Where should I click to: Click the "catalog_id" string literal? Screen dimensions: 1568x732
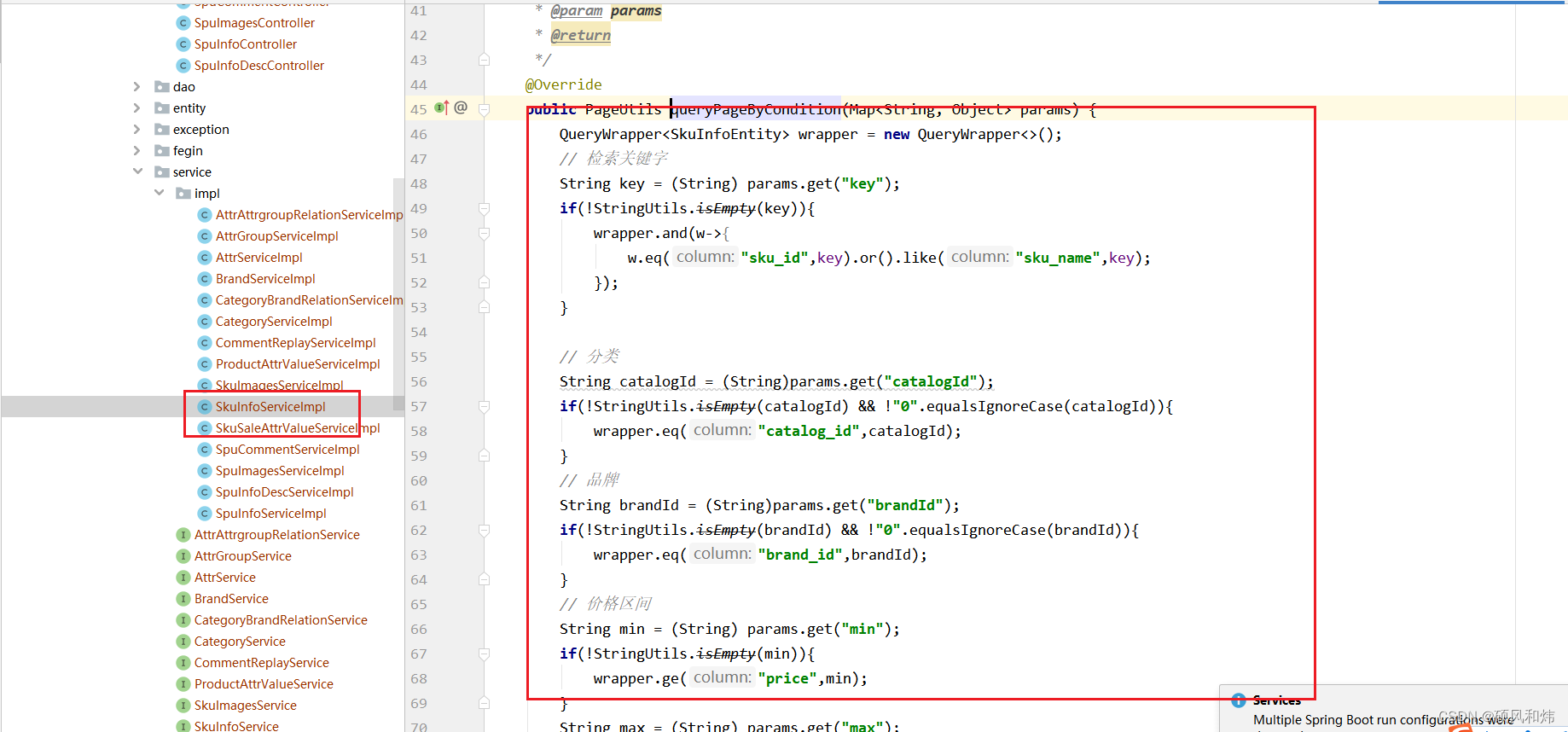click(x=809, y=431)
